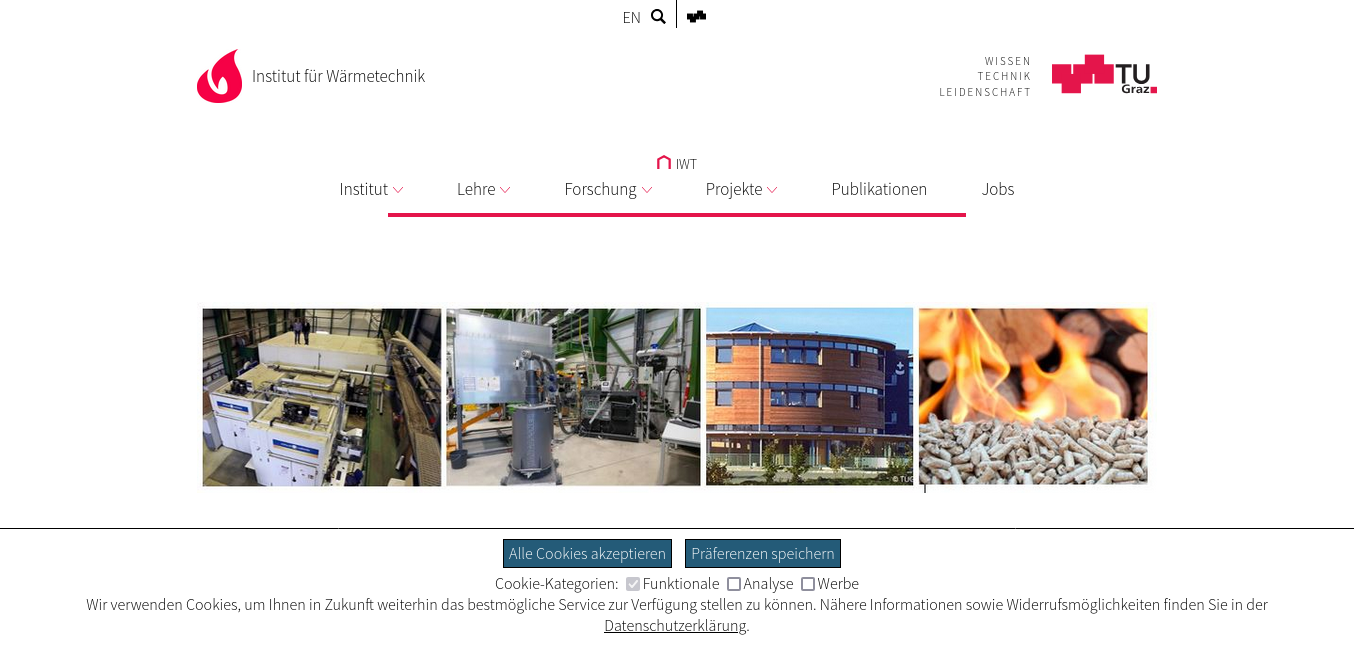Expand the Projekte dropdown arrow
The width and height of the screenshot is (1366, 651).
click(772, 190)
